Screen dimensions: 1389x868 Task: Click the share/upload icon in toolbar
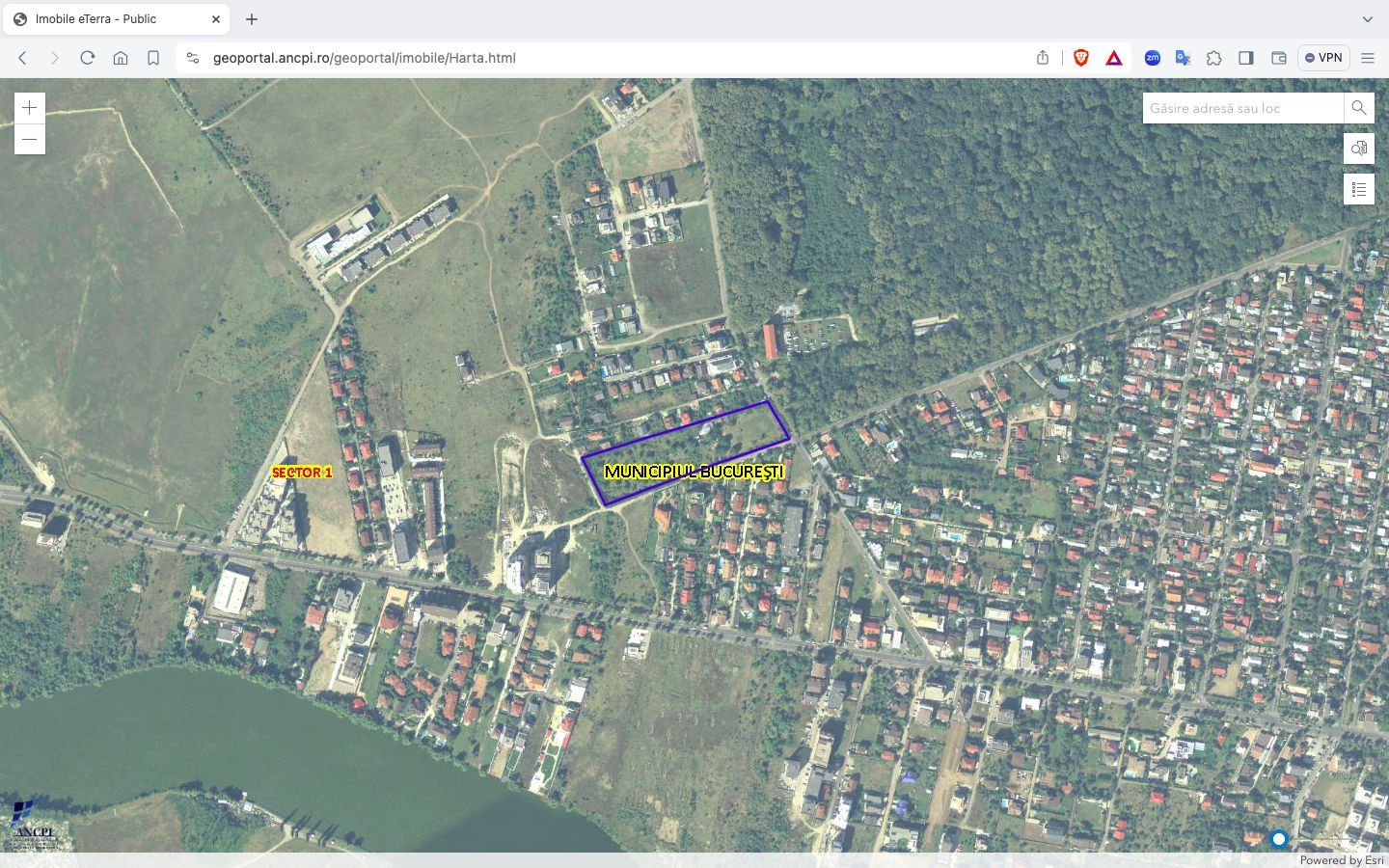(1042, 58)
